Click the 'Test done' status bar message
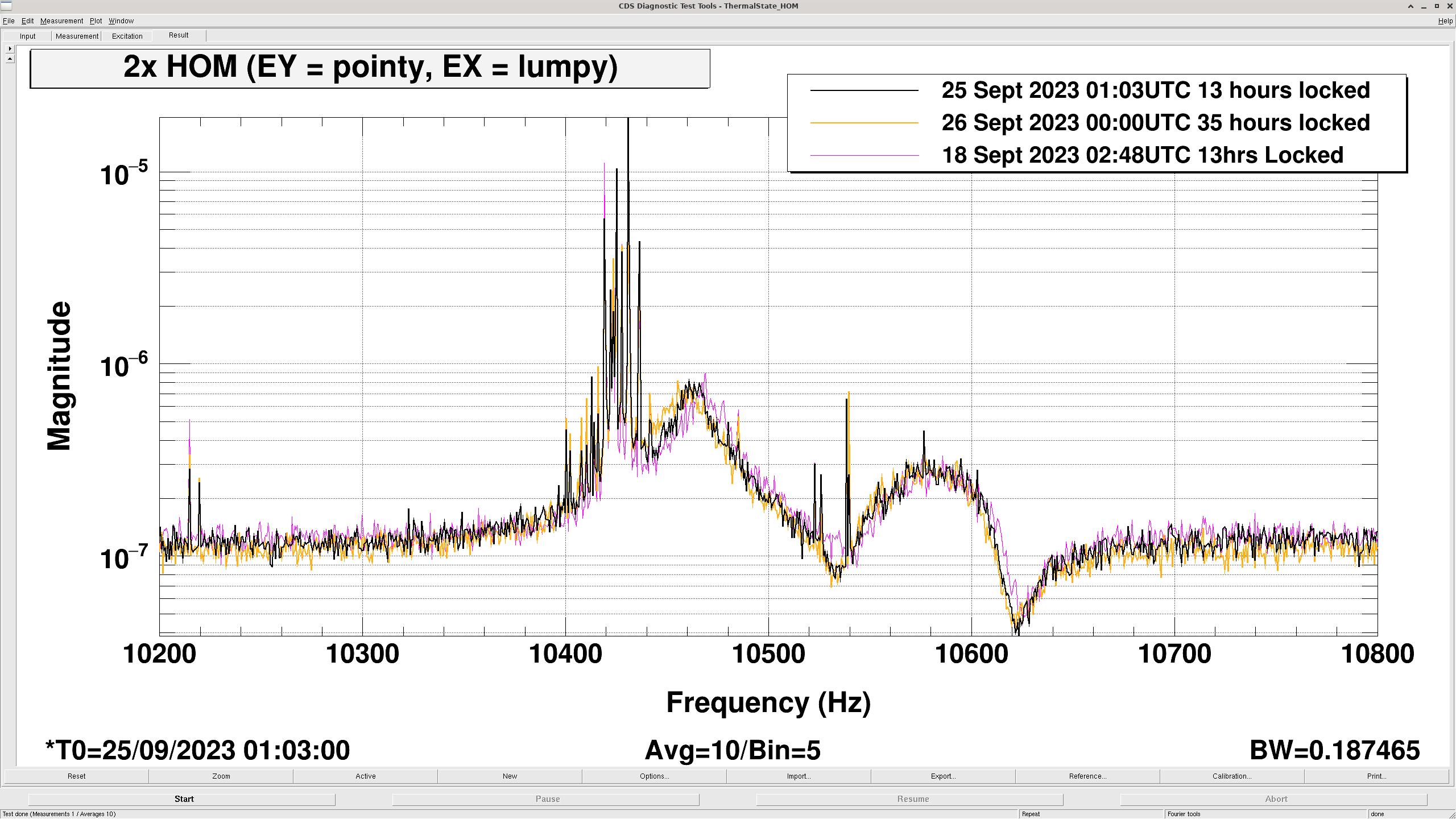 [x=59, y=814]
